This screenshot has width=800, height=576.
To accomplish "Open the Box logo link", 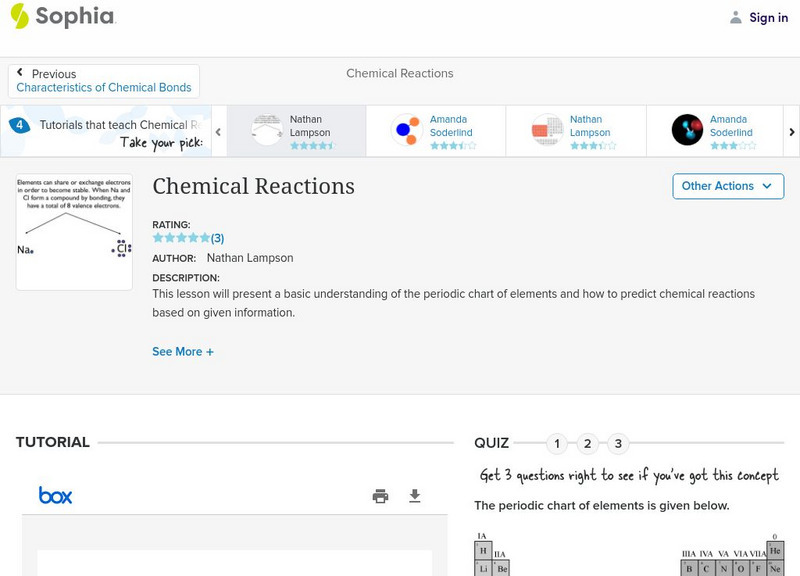I will pos(55,495).
